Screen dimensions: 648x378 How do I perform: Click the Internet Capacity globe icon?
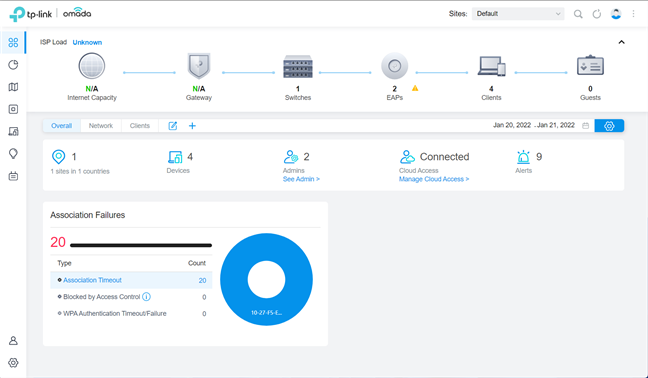pos(92,66)
